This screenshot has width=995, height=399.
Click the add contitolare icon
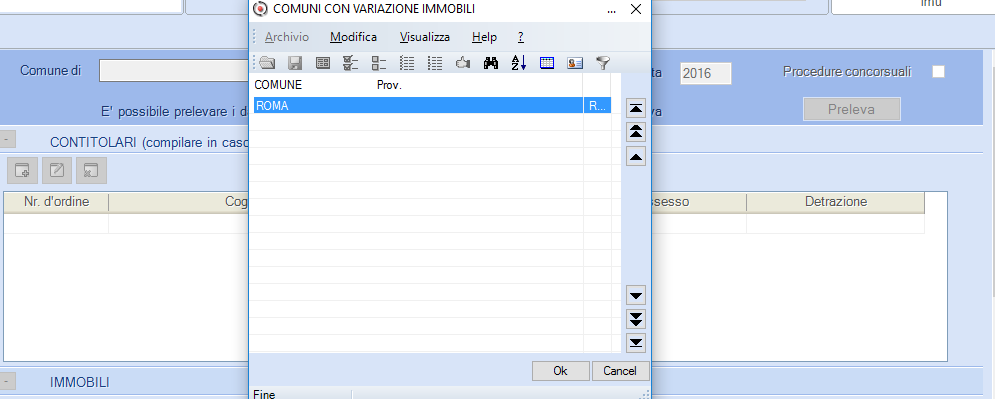pos(22,171)
